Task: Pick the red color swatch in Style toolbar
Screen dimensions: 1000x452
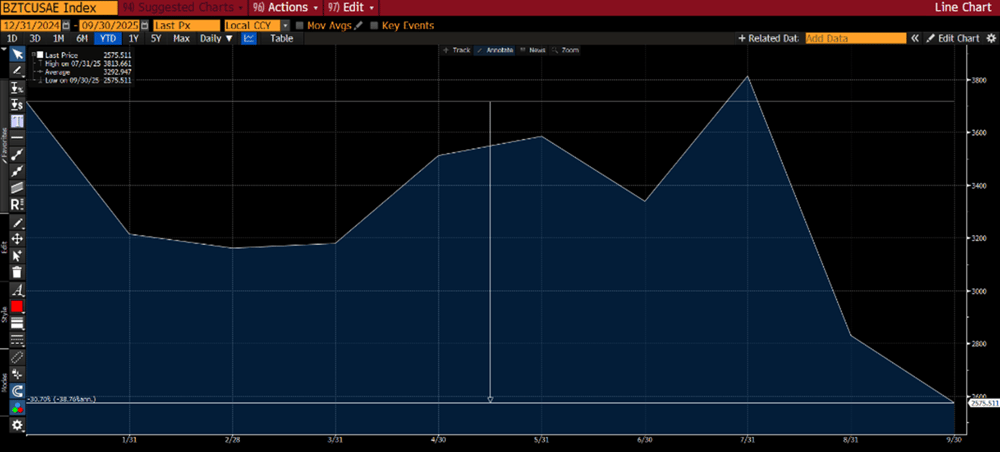Action: pyautogui.click(x=17, y=306)
